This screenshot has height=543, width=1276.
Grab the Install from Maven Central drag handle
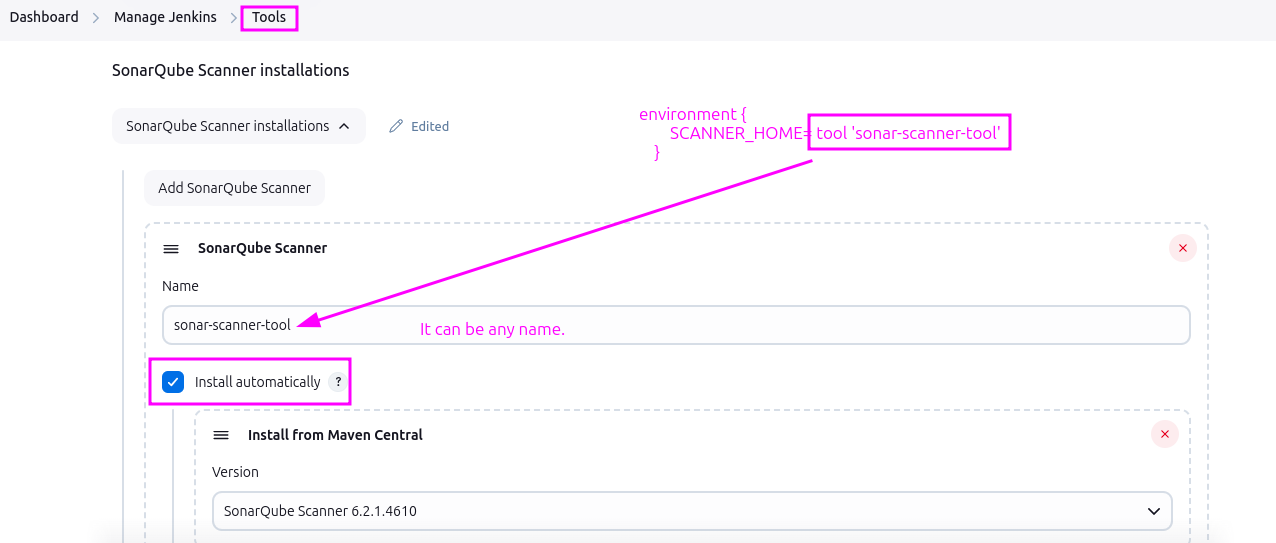(x=221, y=435)
